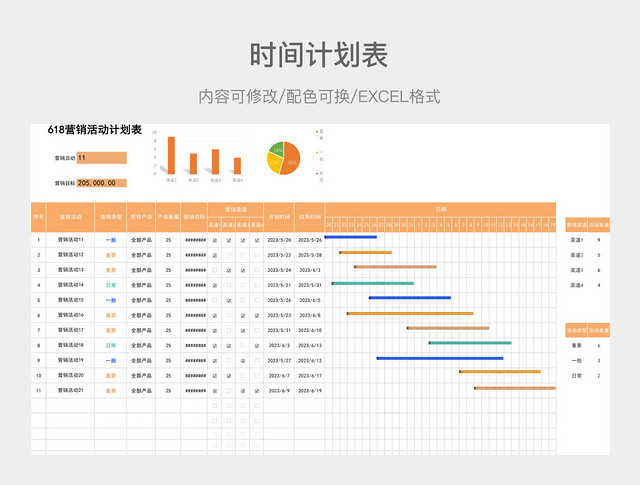This screenshot has width=640, height=485.
Task: Select the 日期 header above the Gantt
Action: point(441,209)
